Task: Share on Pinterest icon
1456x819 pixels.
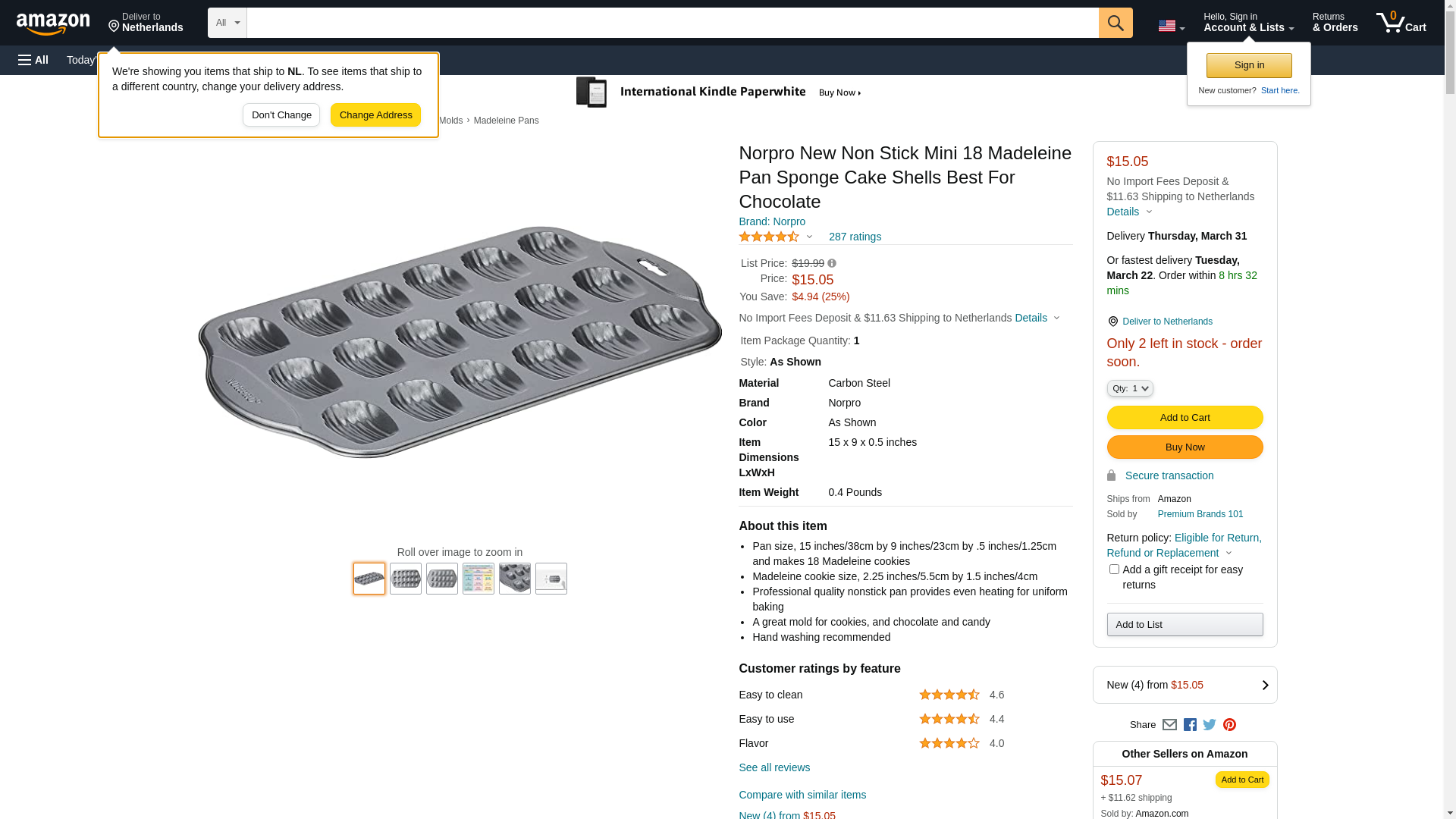Action: (1229, 725)
